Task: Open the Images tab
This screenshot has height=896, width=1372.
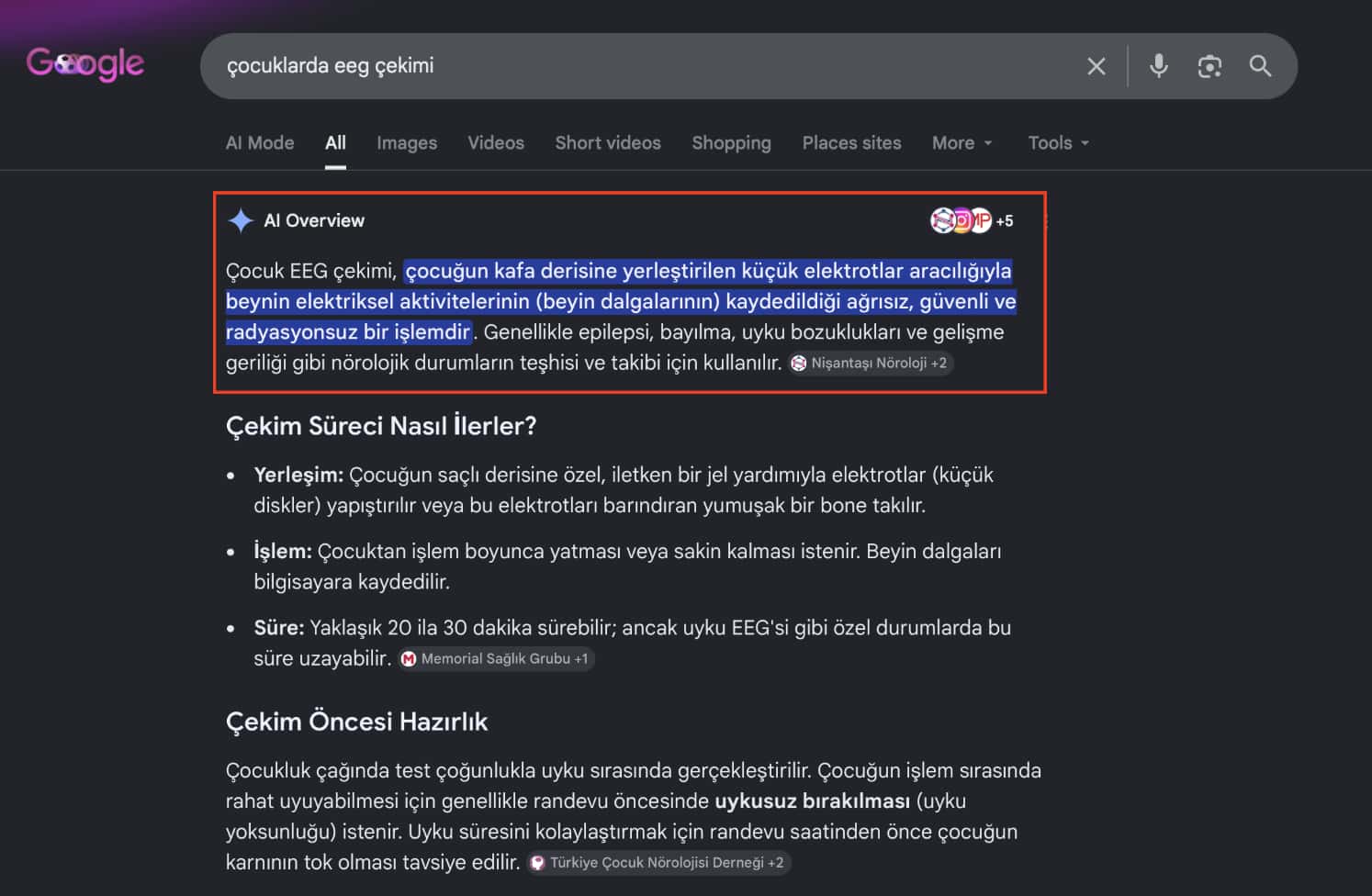Action: click(x=407, y=143)
